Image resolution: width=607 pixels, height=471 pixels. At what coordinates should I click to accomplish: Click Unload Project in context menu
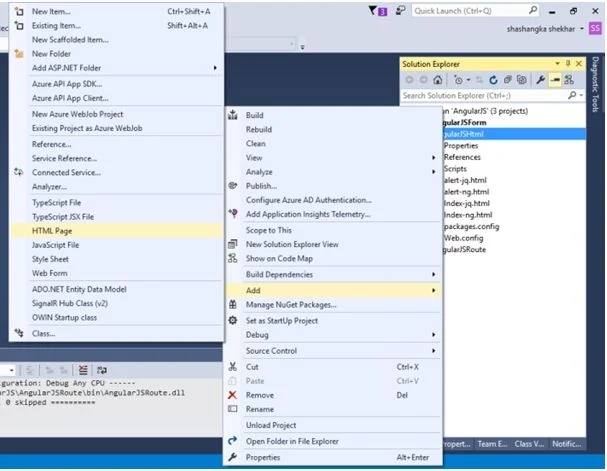coord(333,425)
